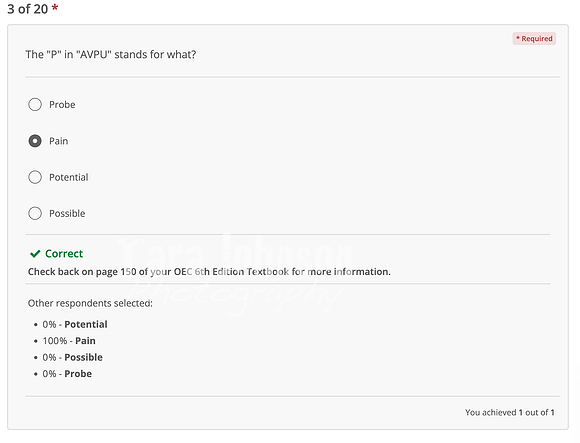This screenshot has width=580, height=443.
Task: Click the 0% - Potential result entry
Action: click(75, 324)
